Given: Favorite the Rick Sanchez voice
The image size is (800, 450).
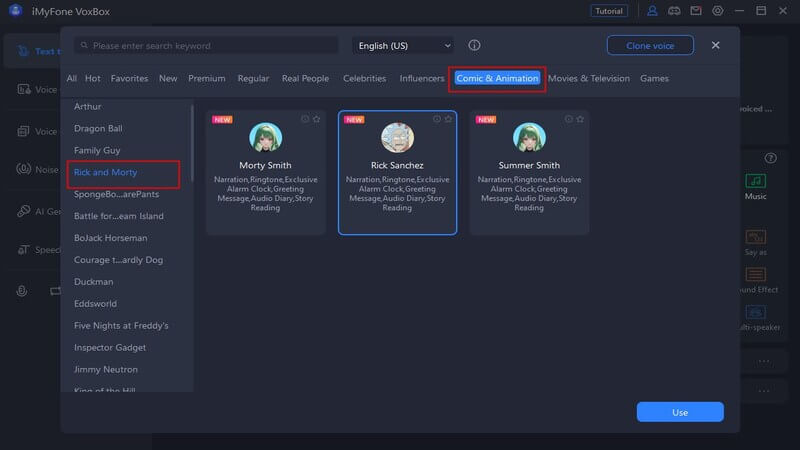Looking at the screenshot, I should point(448,119).
